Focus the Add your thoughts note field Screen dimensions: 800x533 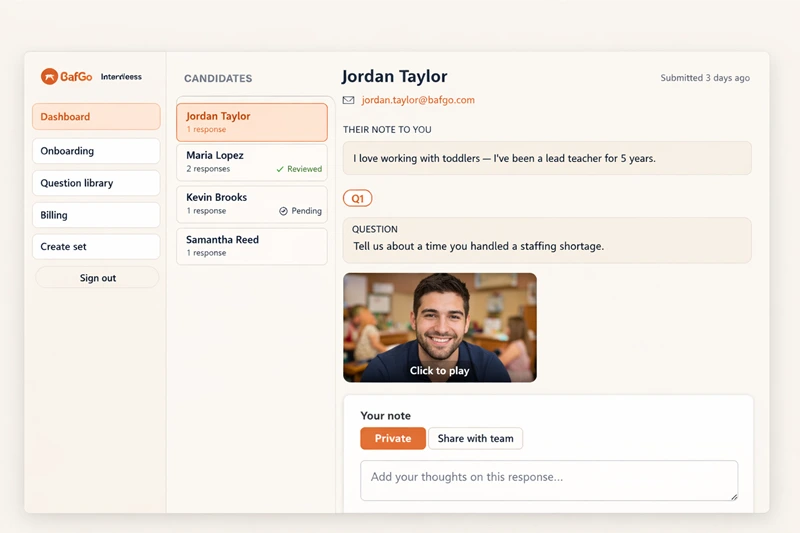549,480
